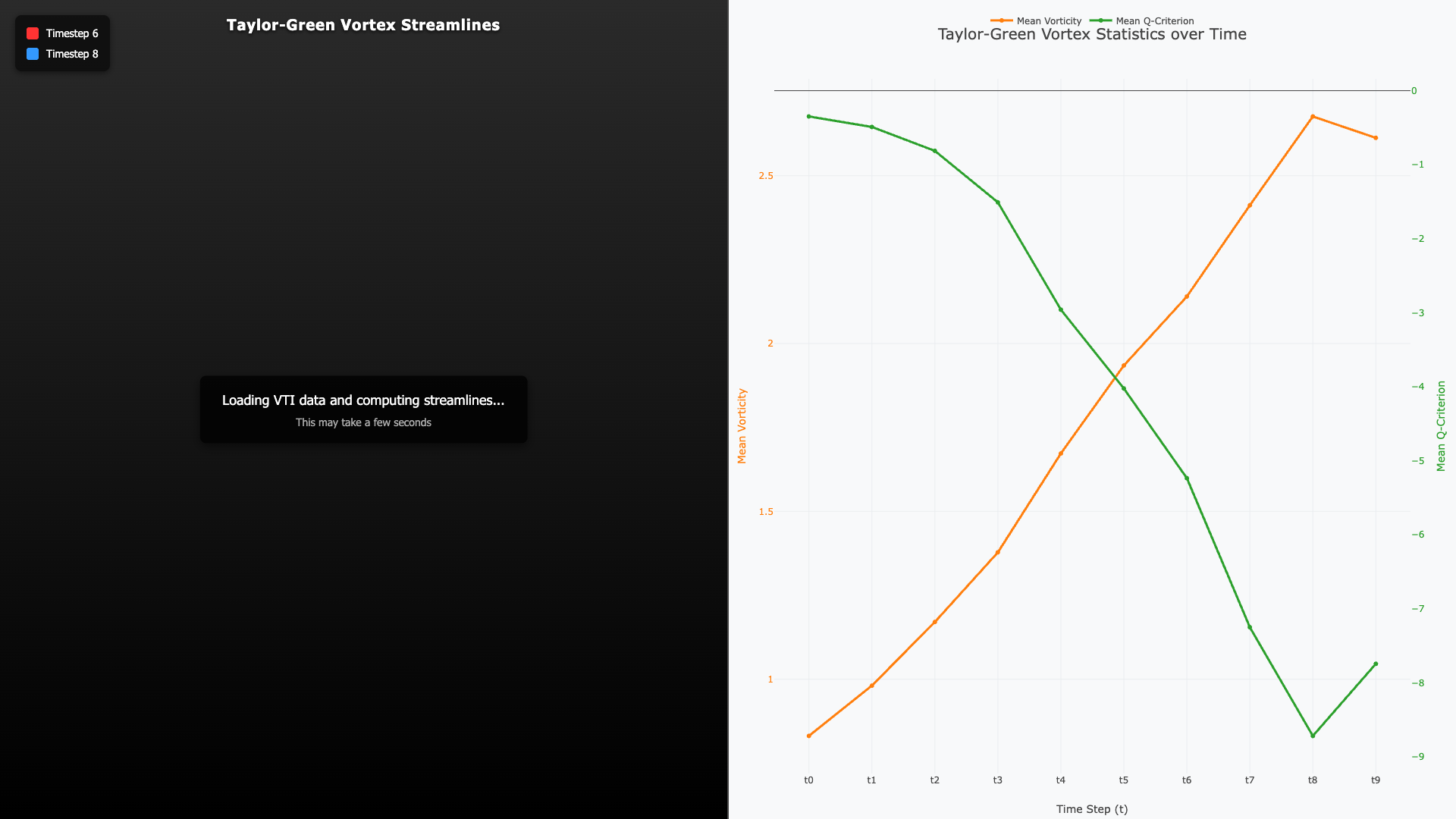This screenshot has width=1456, height=819.
Task: Click the Timestep 8 legend label
Action: (72, 54)
